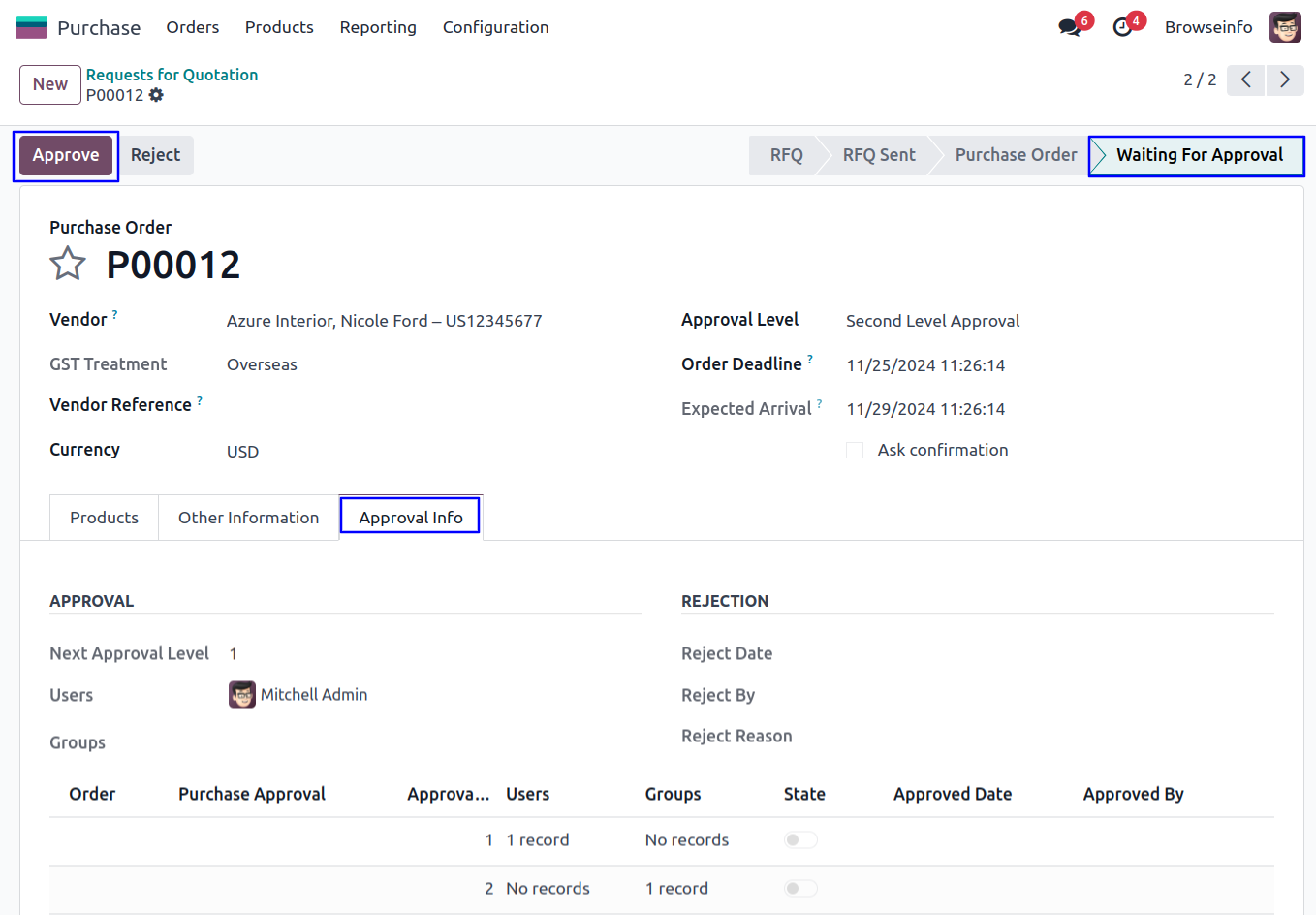This screenshot has height=915, width=1316.
Task: Open the activities clock icon
Action: tap(1122, 28)
